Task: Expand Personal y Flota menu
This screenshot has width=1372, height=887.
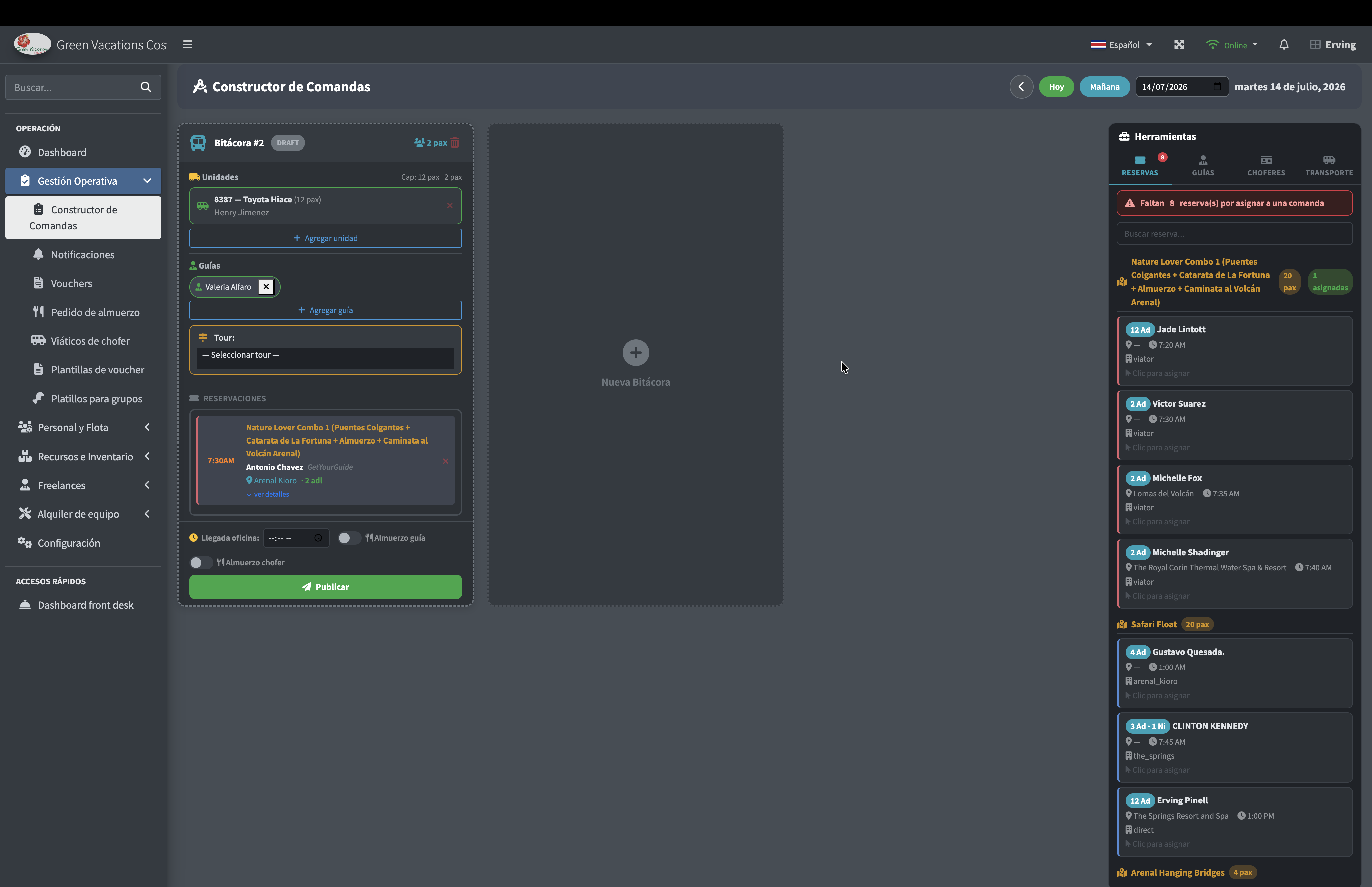Action: click(x=83, y=427)
